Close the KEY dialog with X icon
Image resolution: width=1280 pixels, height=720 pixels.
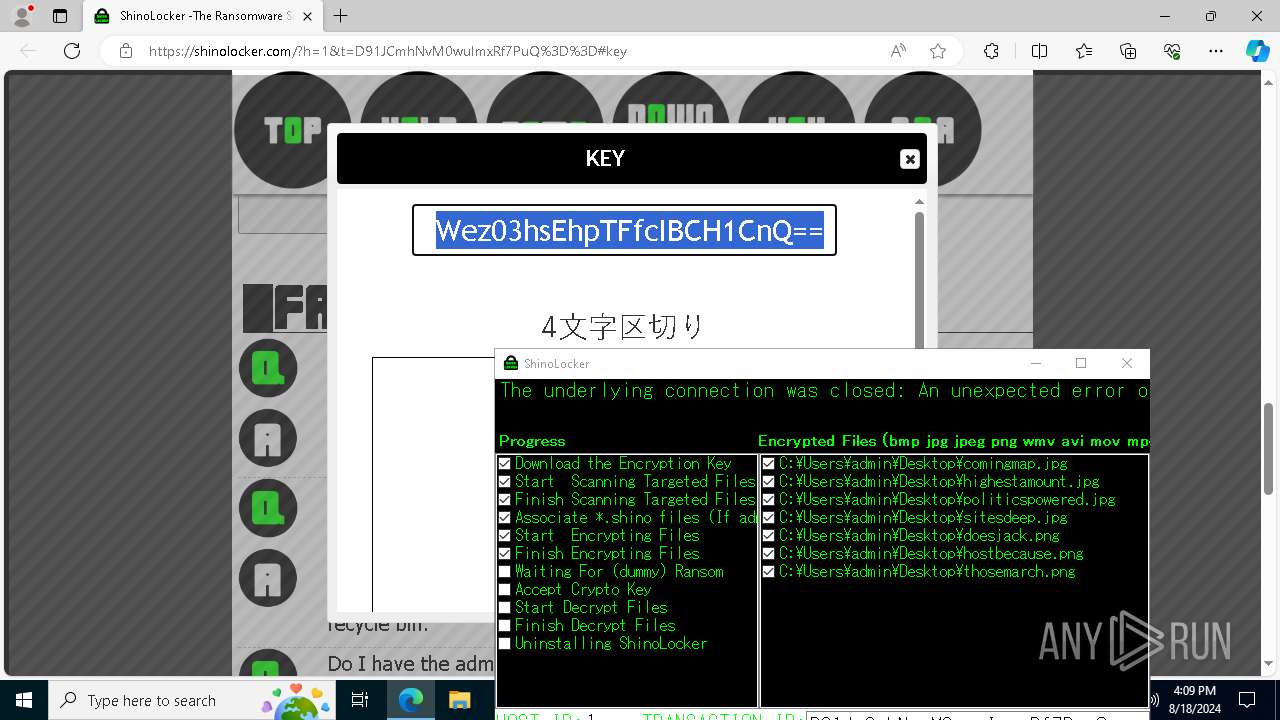click(909, 159)
